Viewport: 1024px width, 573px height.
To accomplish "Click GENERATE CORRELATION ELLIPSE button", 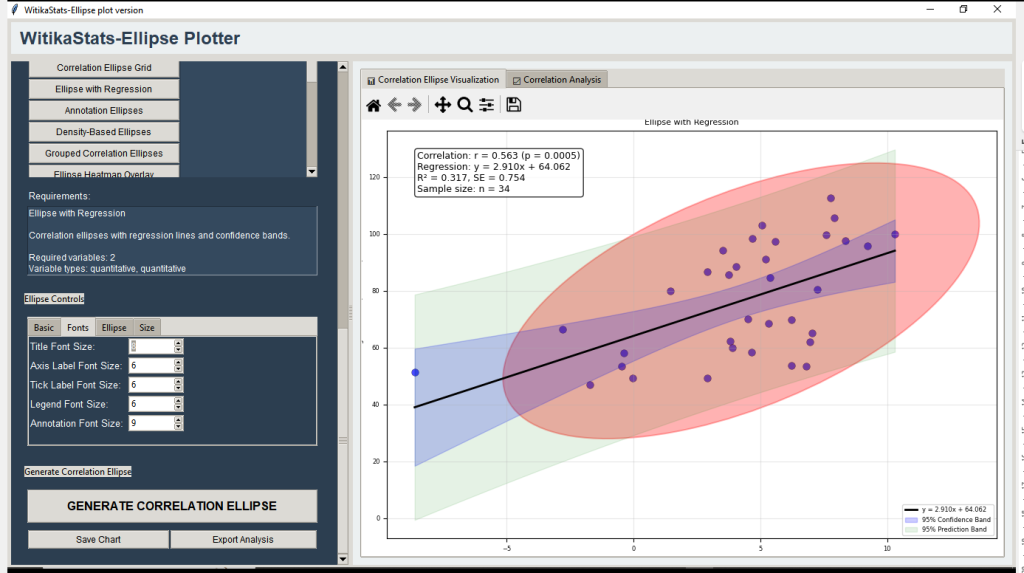I will pos(172,506).
